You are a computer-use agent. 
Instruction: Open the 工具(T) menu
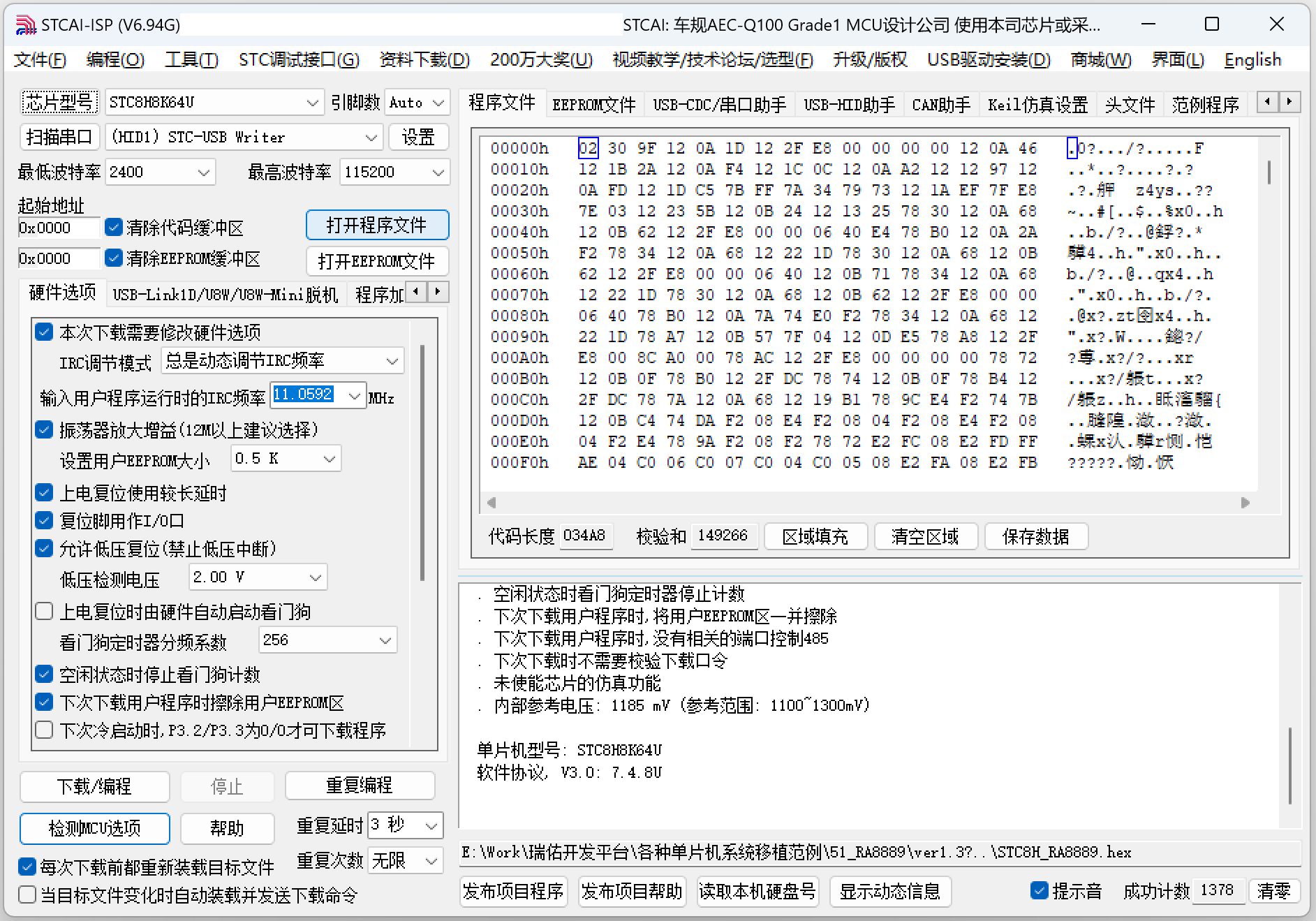[x=191, y=60]
